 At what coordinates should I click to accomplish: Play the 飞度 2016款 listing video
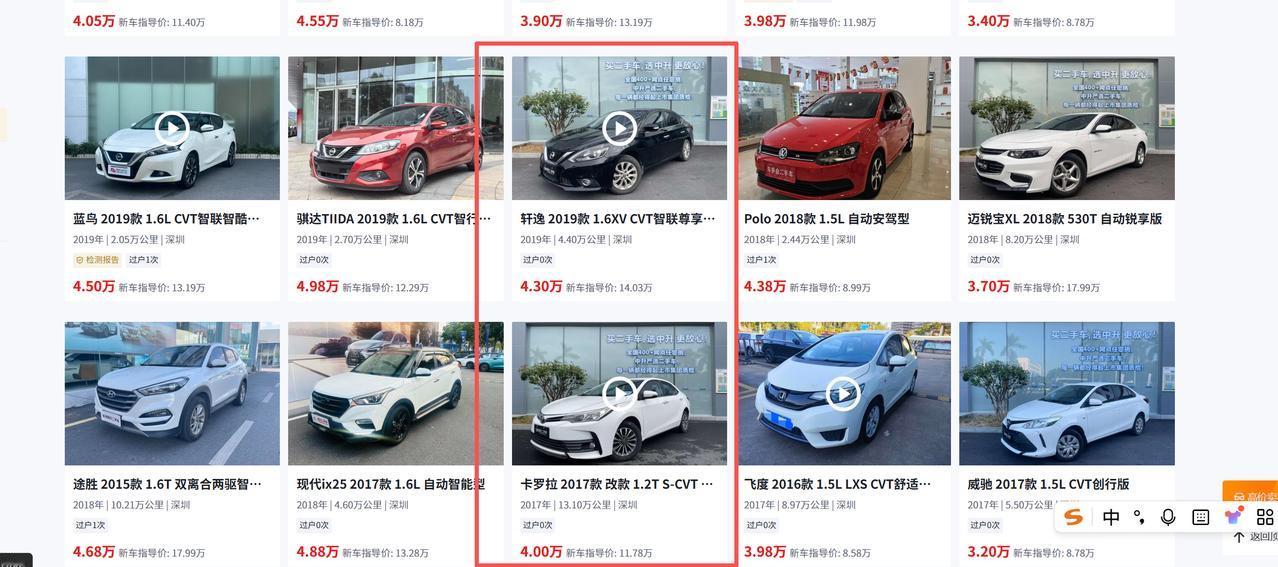point(843,393)
